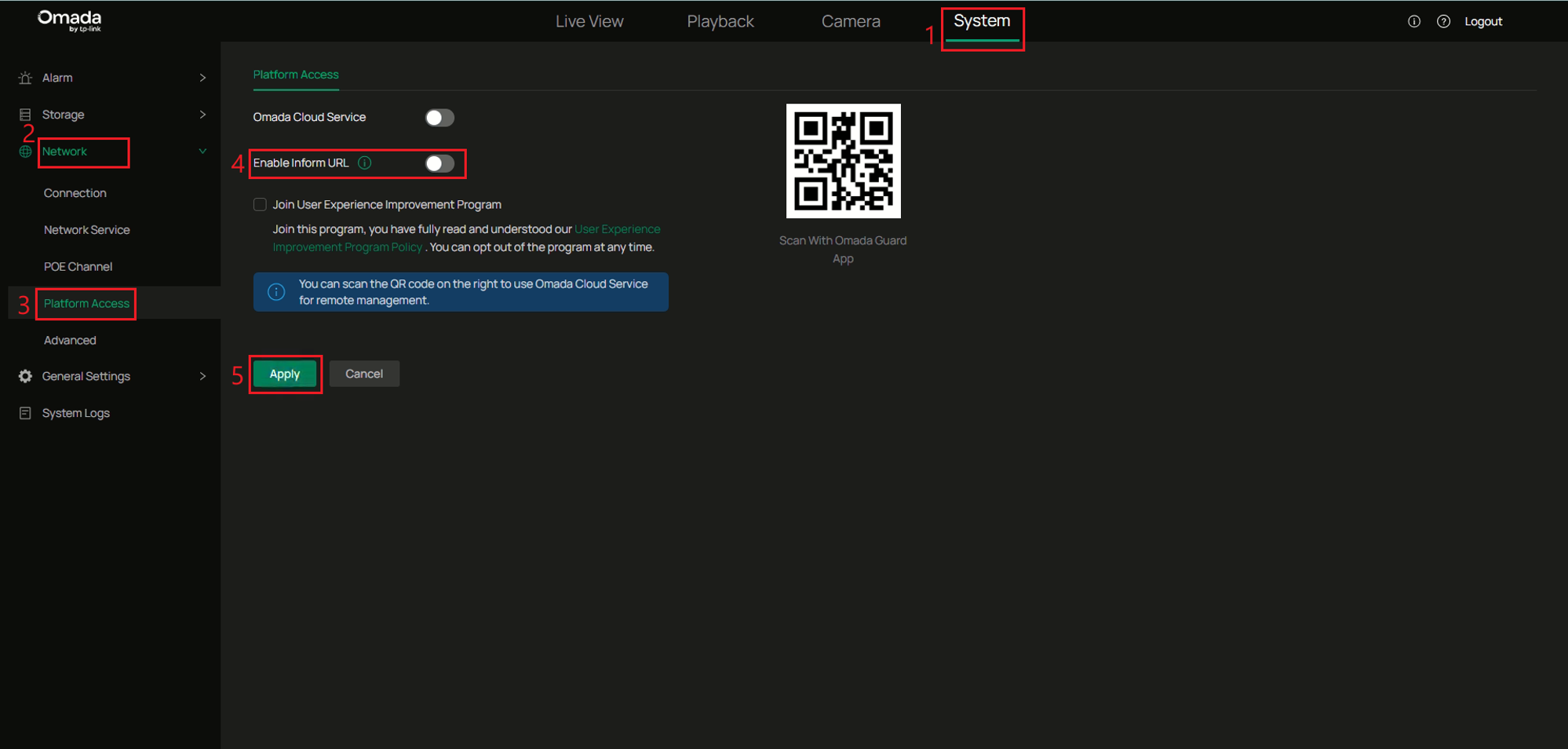Click the Network label in sidebar
The height and width of the screenshot is (749, 1568).
tap(64, 152)
